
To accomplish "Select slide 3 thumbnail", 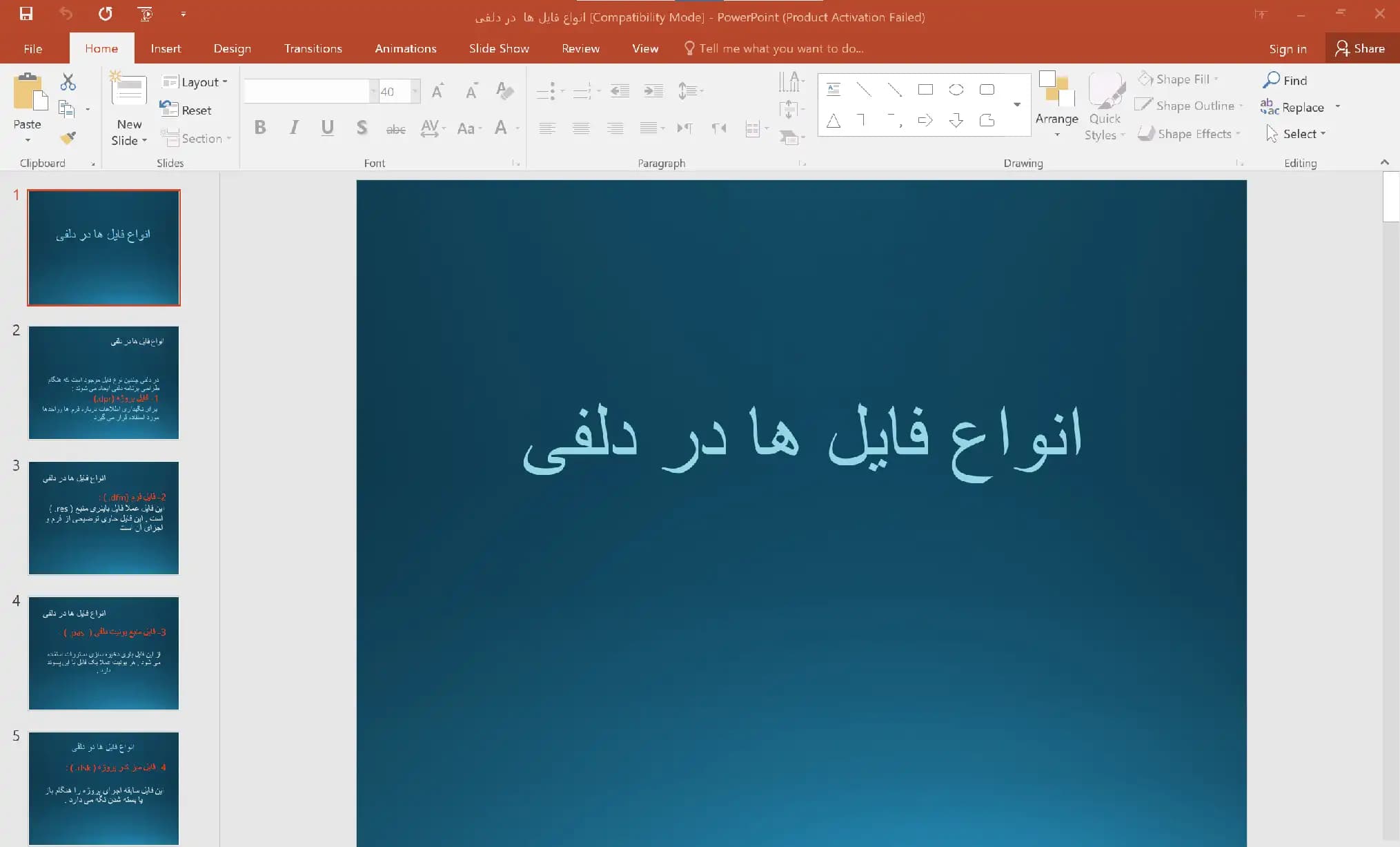I will pyautogui.click(x=103, y=518).
